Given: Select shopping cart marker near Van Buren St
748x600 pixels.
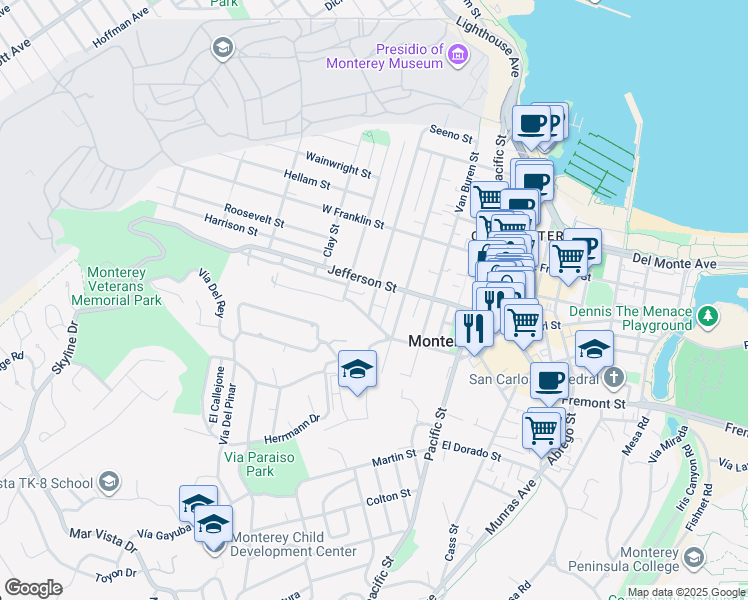Looking at the screenshot, I should click(488, 198).
